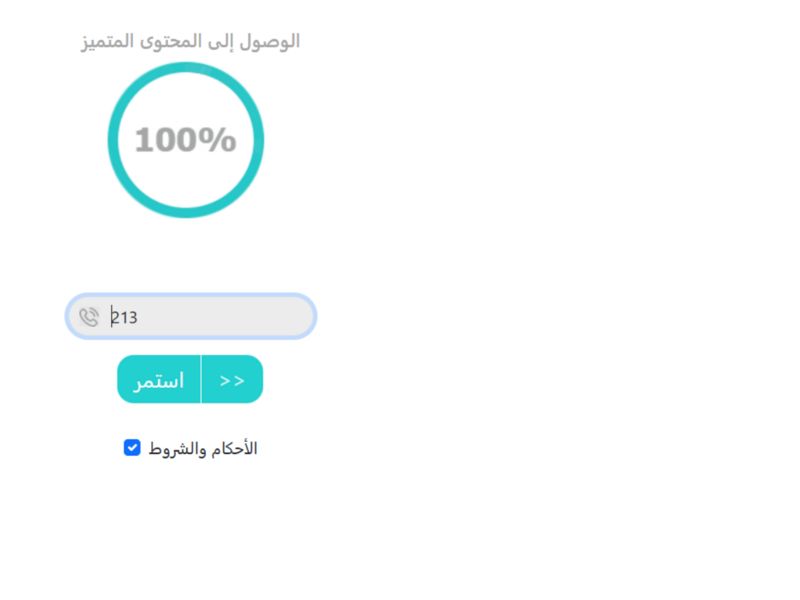Click the double-arrow >> icon on the button

tap(232, 380)
